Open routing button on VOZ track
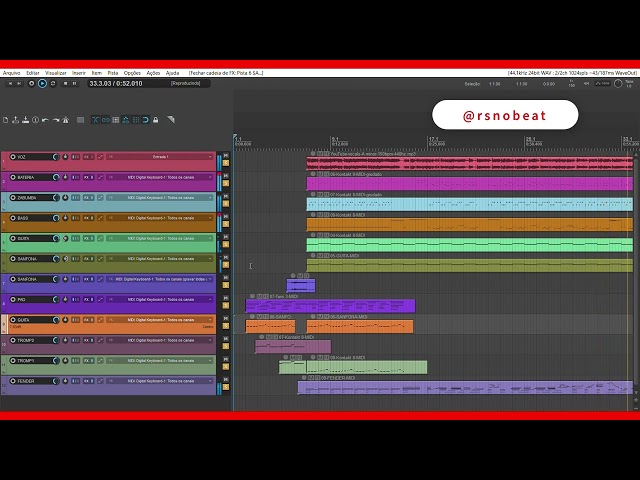This screenshot has height=480, width=640. tap(76, 157)
